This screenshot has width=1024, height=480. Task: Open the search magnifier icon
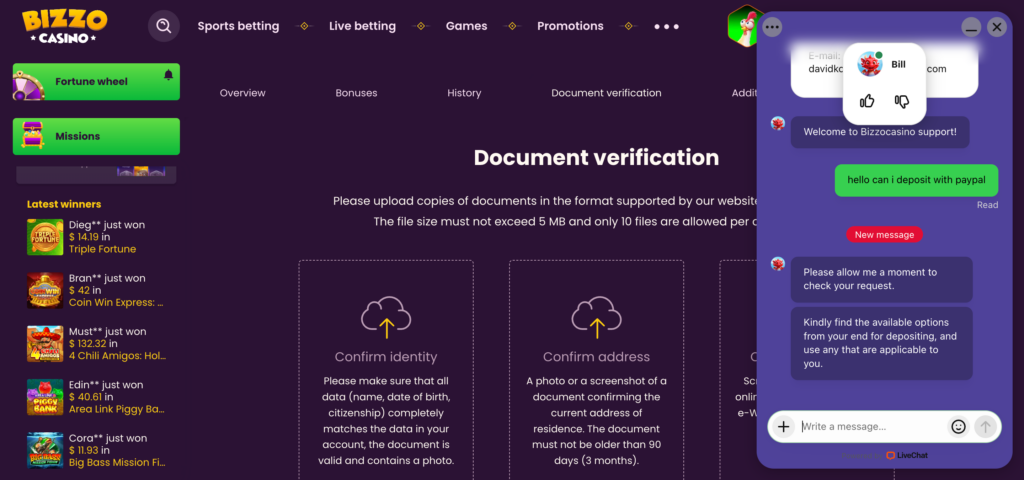coord(163,26)
